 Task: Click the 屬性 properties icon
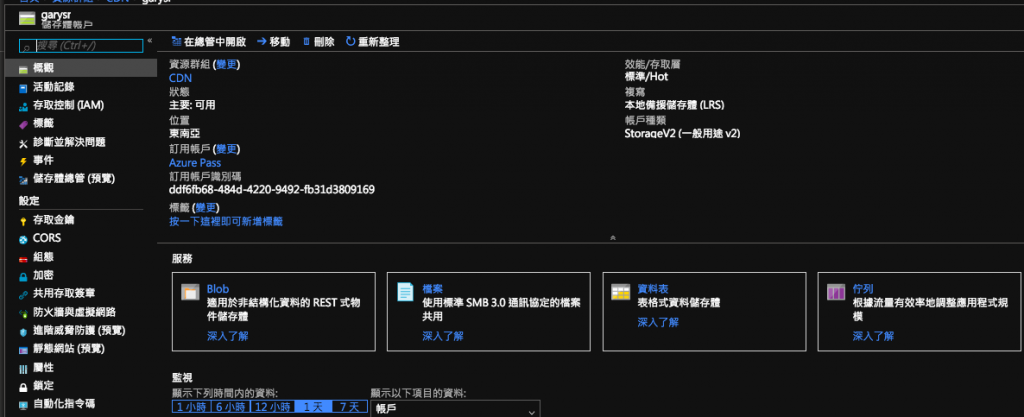pos(24,368)
